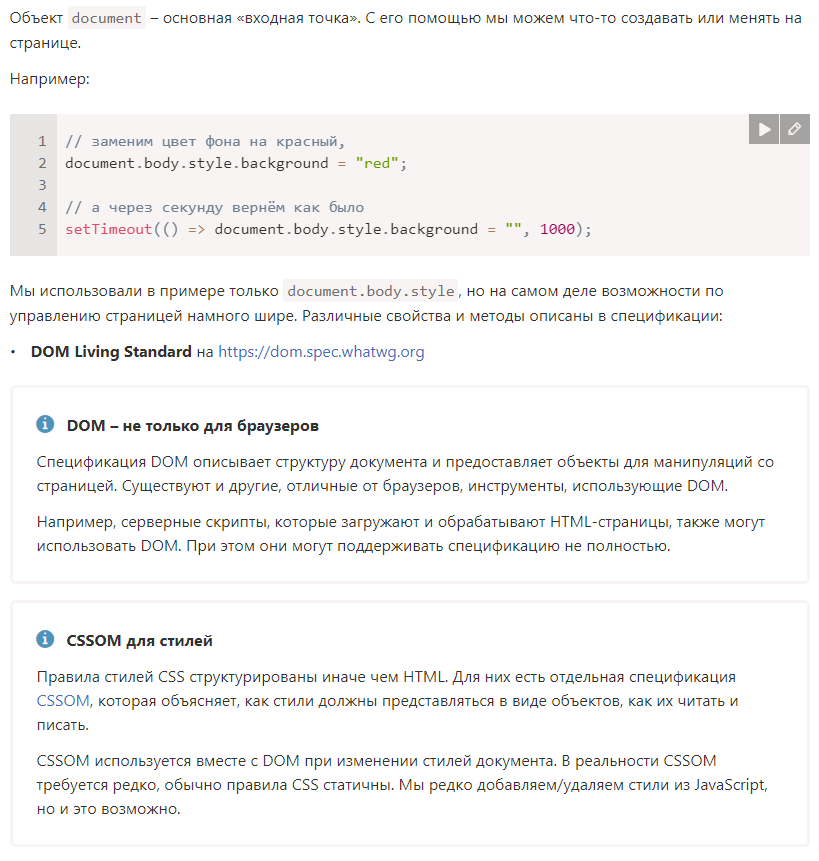Click line number 5 in code gutter
The image size is (819, 861).
[x=42, y=230]
